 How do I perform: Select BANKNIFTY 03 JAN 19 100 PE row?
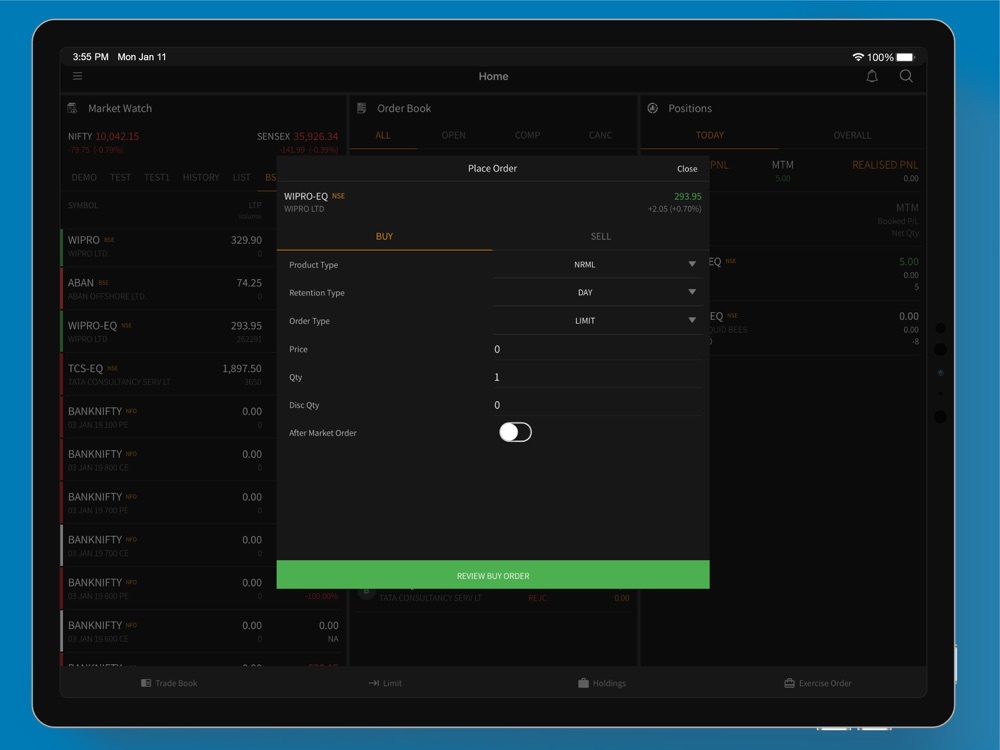tap(168, 417)
